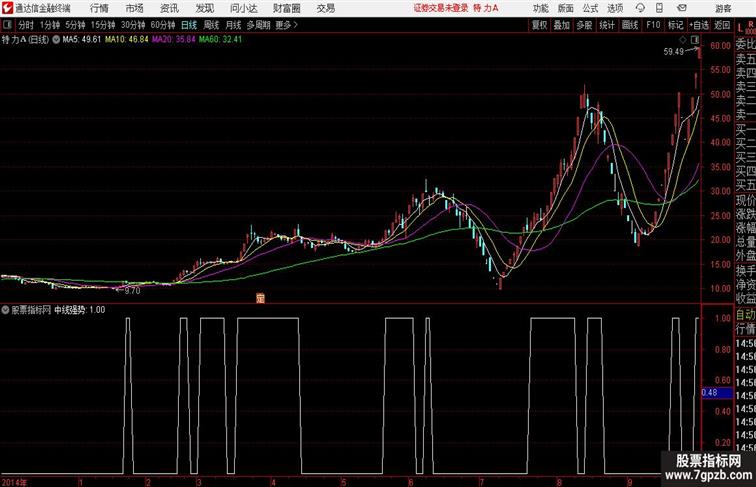The image size is (756, 487).
Task: Click the 复权 toolbar button
Action: 540,25
